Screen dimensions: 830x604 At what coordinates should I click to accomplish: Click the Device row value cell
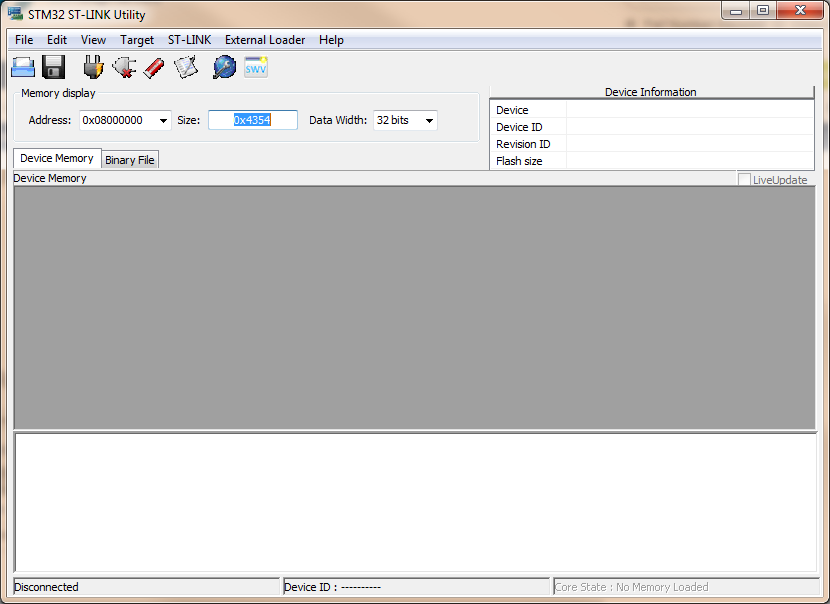pos(689,110)
